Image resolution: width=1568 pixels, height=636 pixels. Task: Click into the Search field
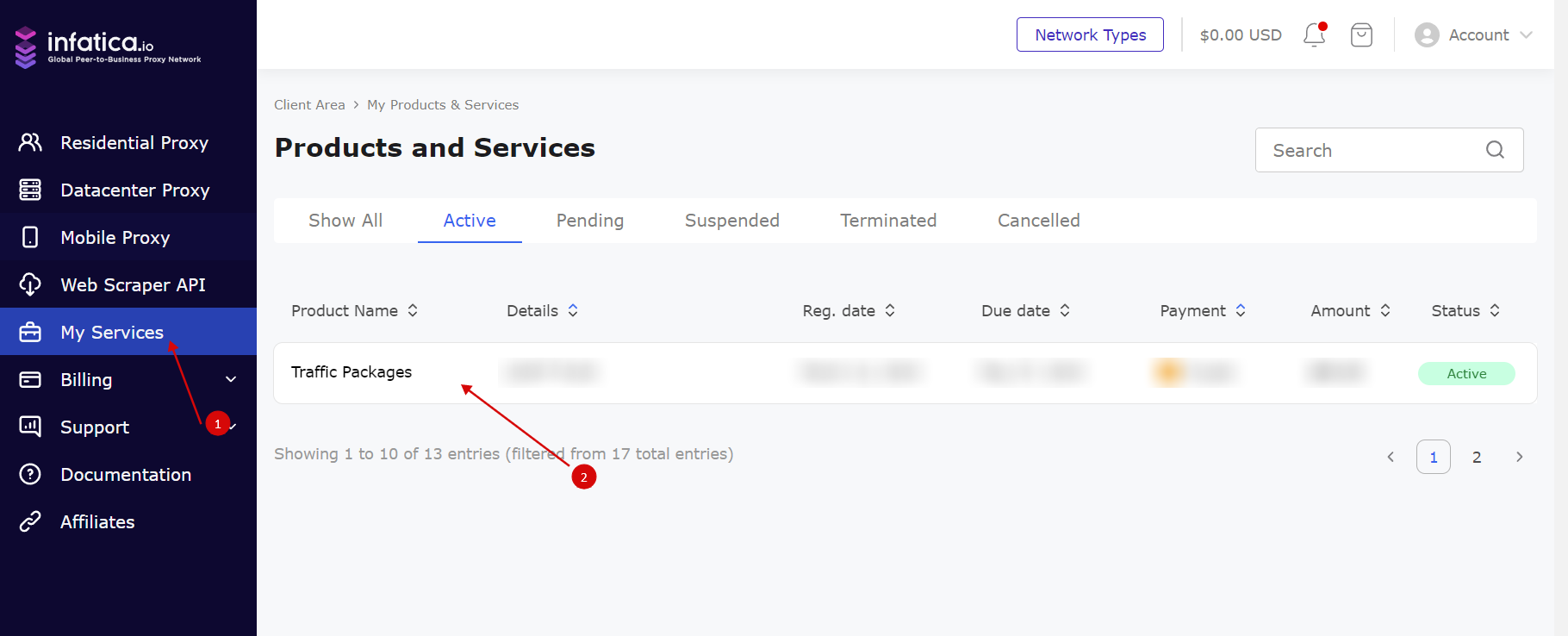click(1389, 150)
